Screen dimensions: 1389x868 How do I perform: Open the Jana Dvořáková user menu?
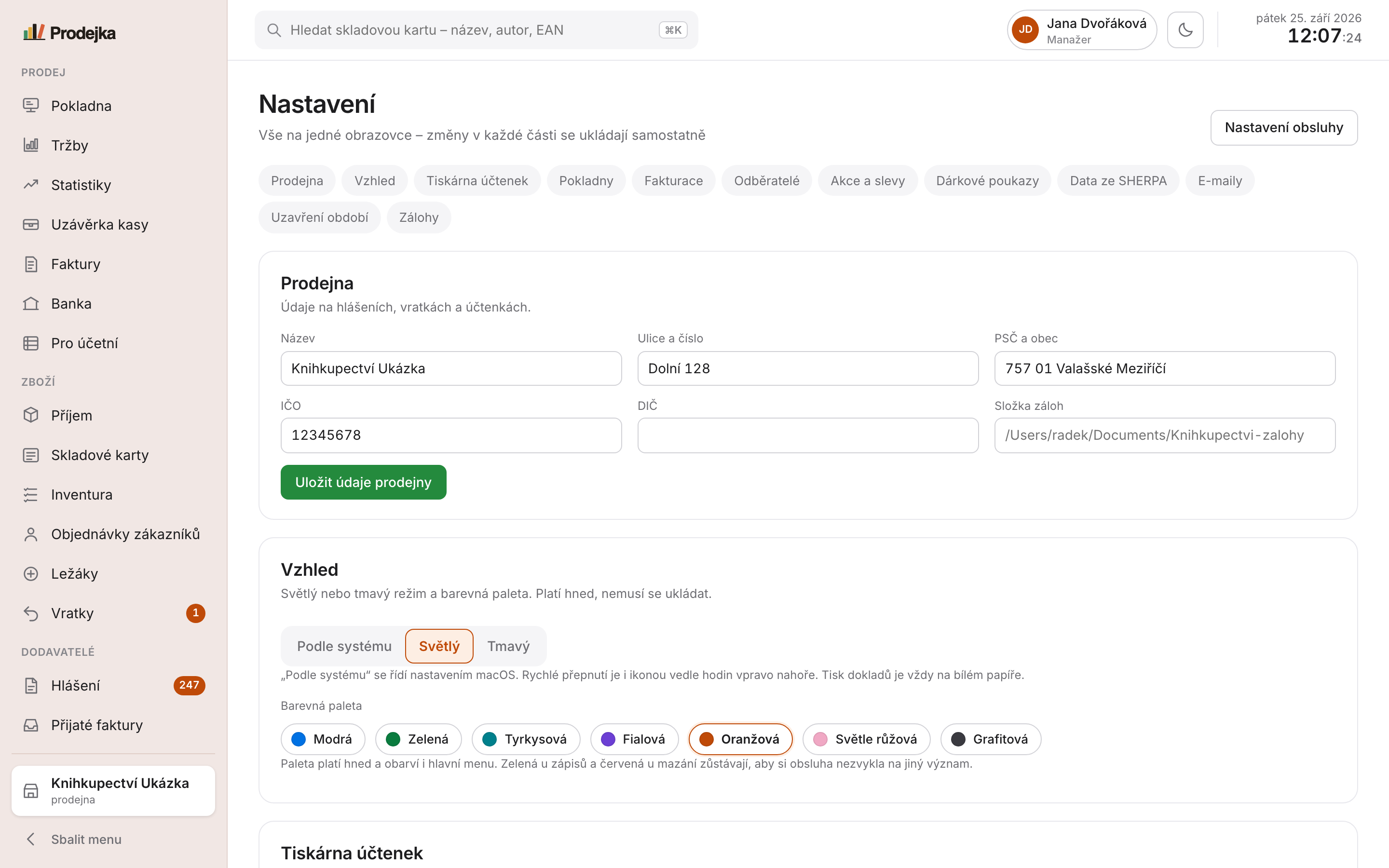[1081, 30]
